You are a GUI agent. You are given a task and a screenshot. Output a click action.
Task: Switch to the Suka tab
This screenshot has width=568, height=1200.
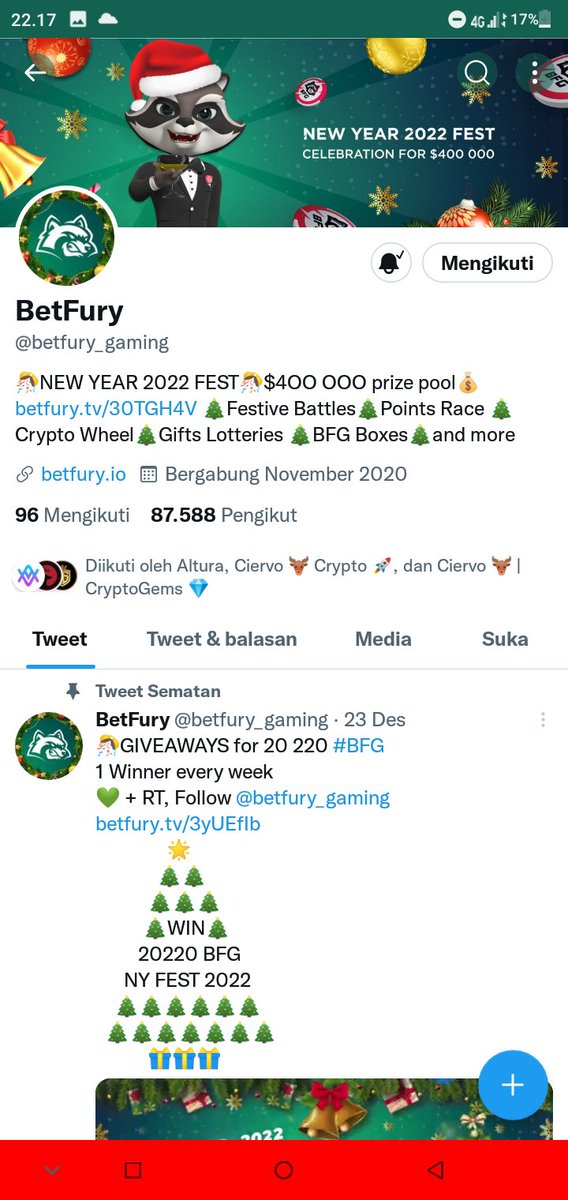click(x=505, y=639)
